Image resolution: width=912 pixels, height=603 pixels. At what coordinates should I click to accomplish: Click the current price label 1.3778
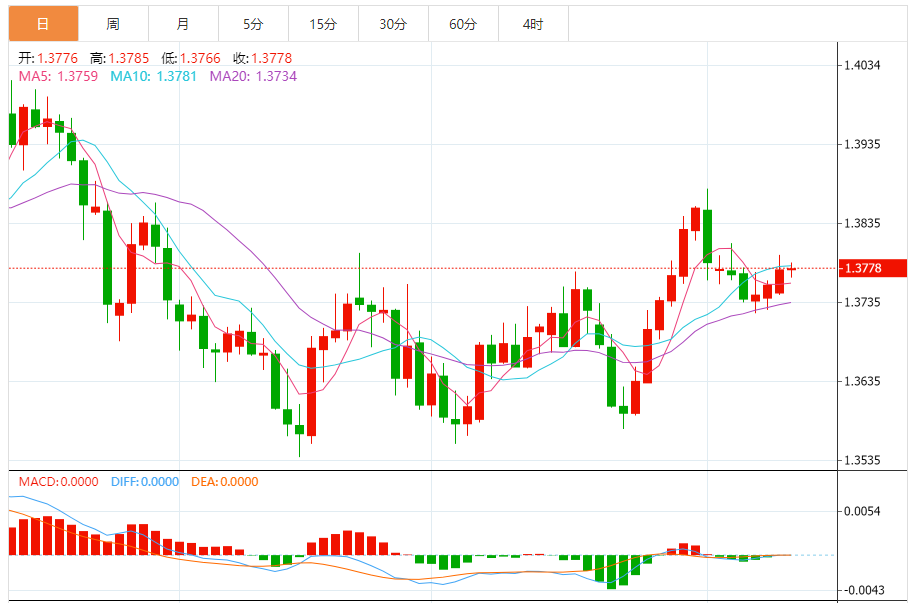click(x=872, y=268)
